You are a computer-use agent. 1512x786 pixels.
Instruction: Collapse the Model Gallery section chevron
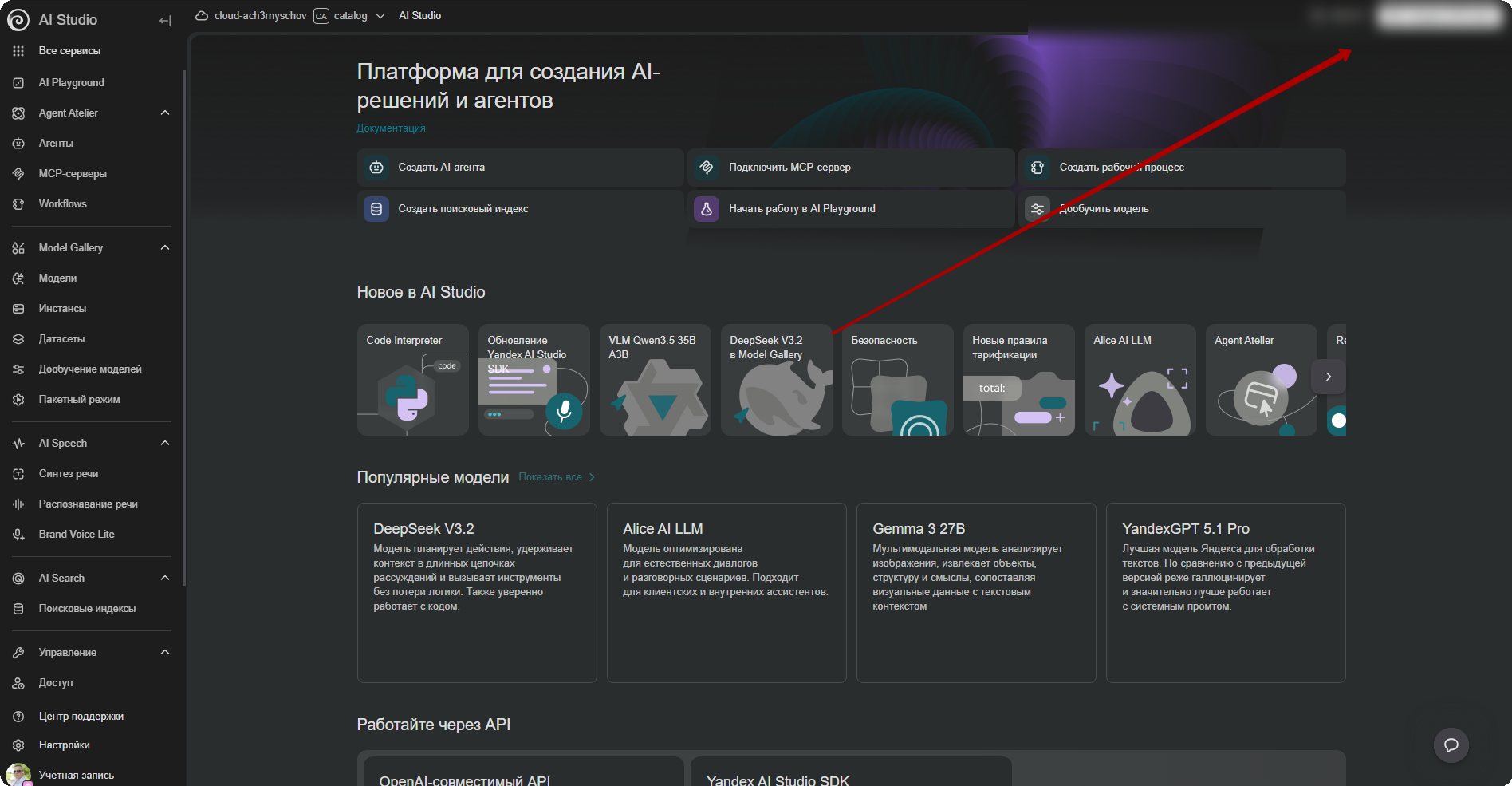coord(165,248)
